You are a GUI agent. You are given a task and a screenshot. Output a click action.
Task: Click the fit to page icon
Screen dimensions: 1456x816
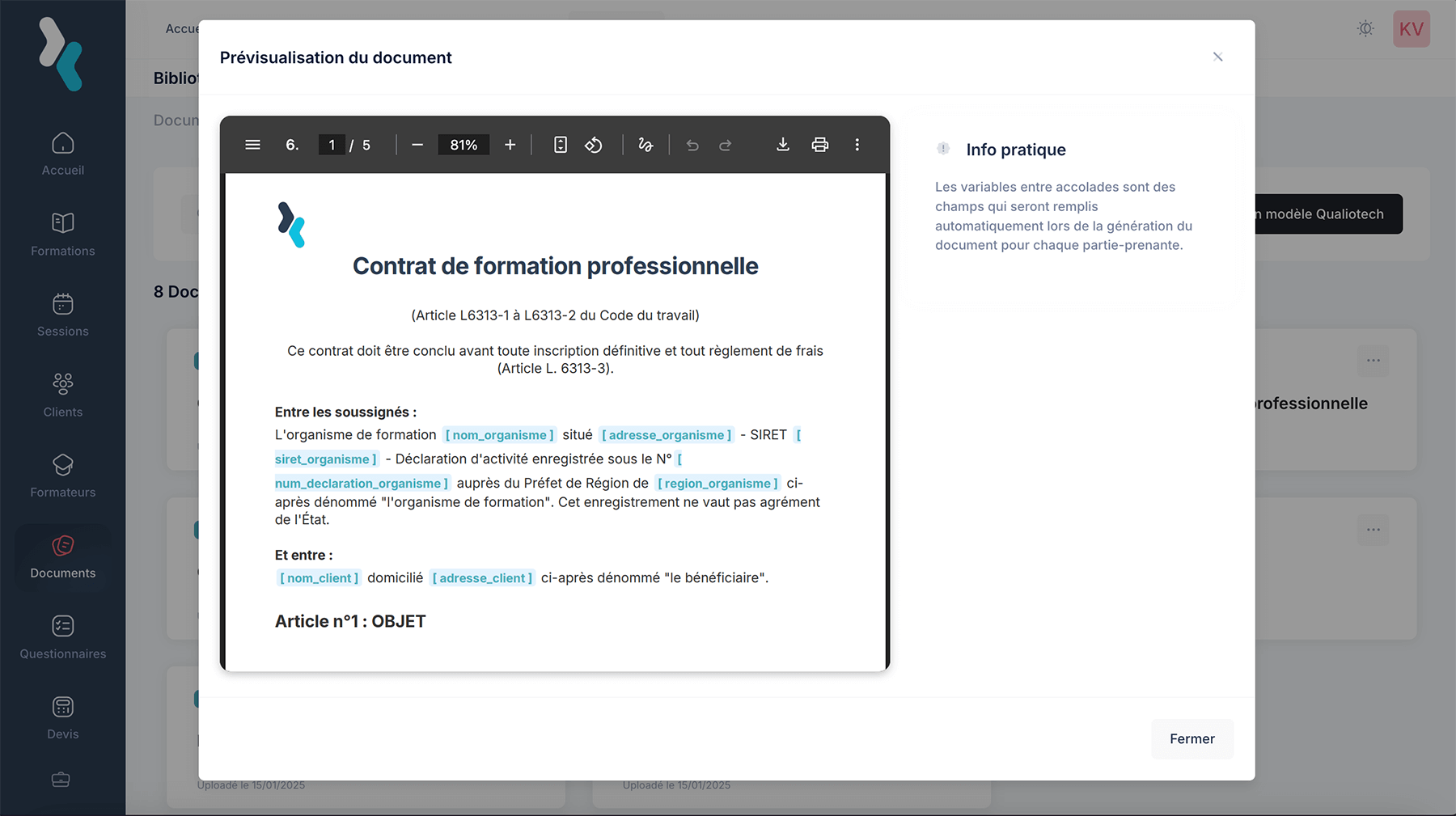(560, 145)
